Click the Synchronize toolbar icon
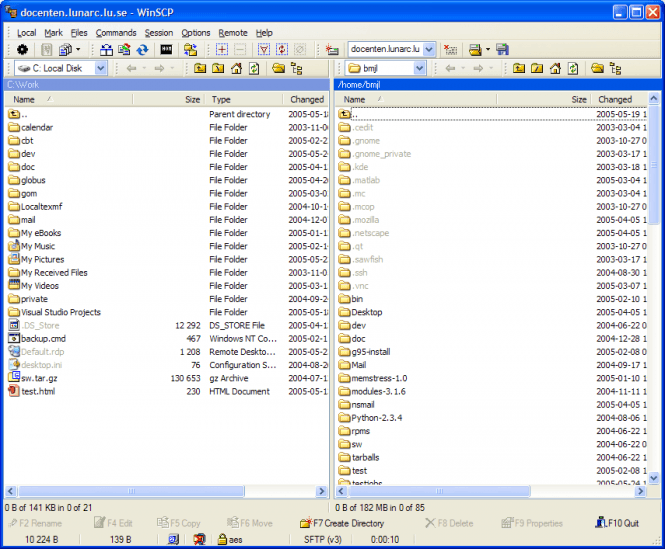 pyautogui.click(x=124, y=50)
